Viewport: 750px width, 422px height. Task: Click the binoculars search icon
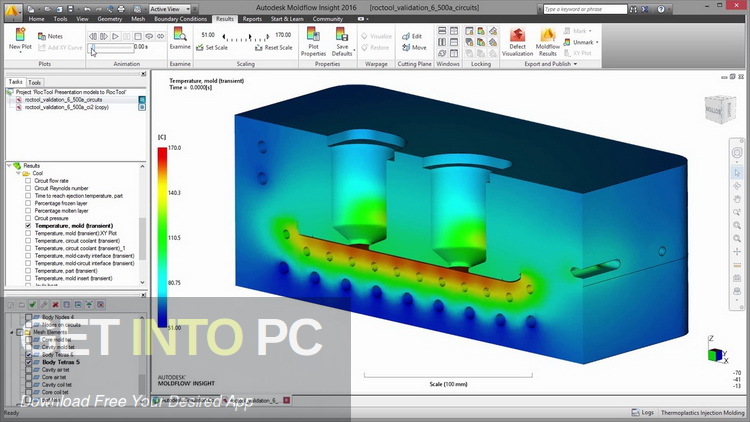coord(633,9)
